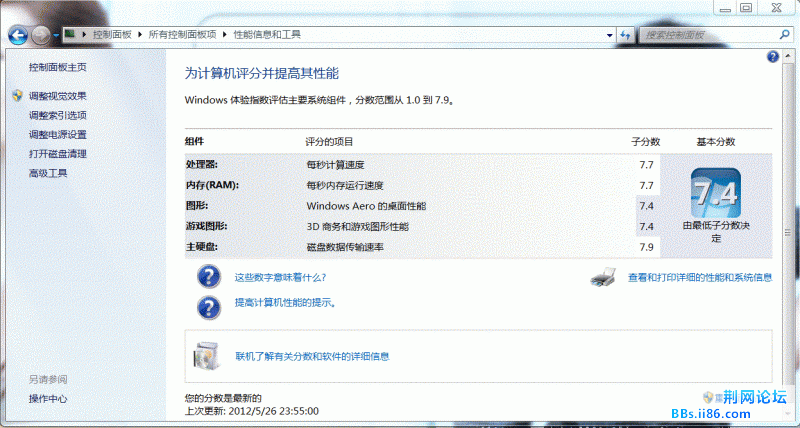Screen dimensions: 800x428
Task: Click the 处理器 row label
Action: [202, 164]
